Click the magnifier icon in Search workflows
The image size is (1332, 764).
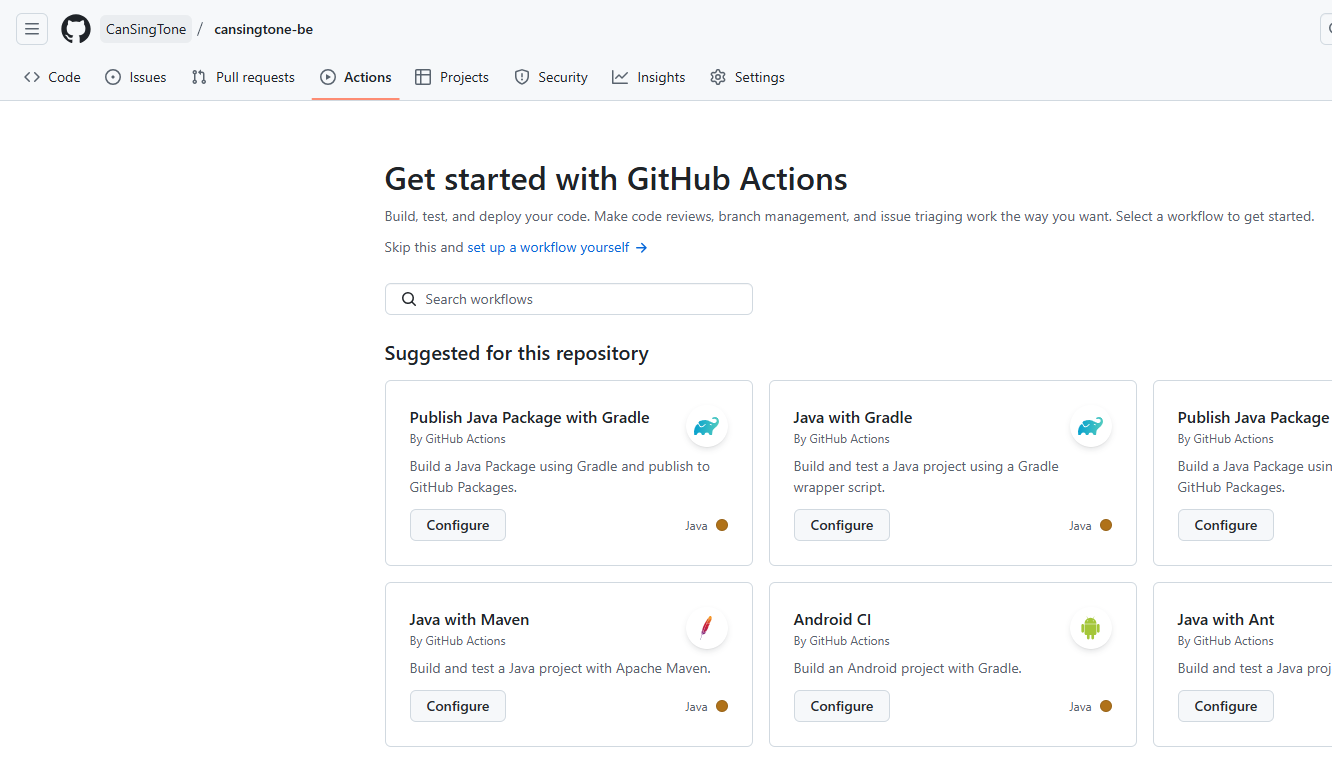coord(409,299)
